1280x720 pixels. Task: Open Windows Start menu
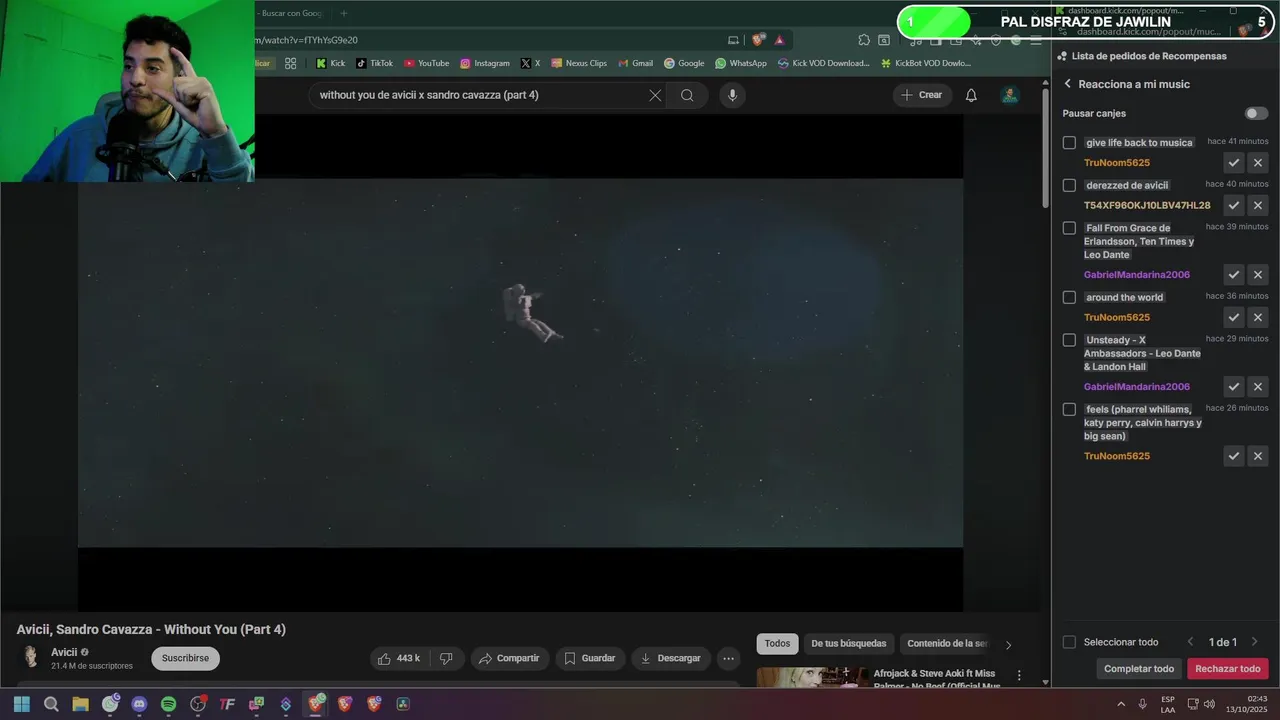(22, 704)
